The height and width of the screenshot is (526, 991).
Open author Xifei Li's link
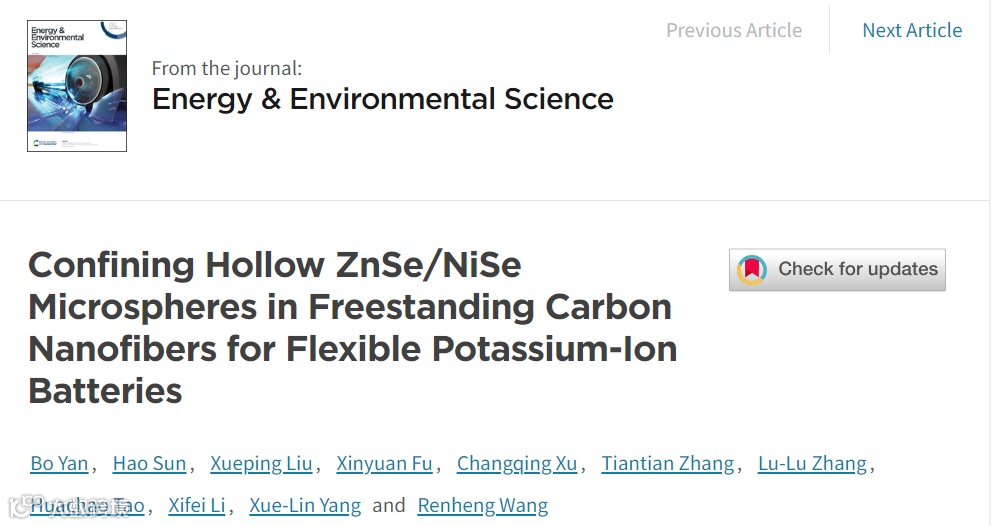point(197,505)
